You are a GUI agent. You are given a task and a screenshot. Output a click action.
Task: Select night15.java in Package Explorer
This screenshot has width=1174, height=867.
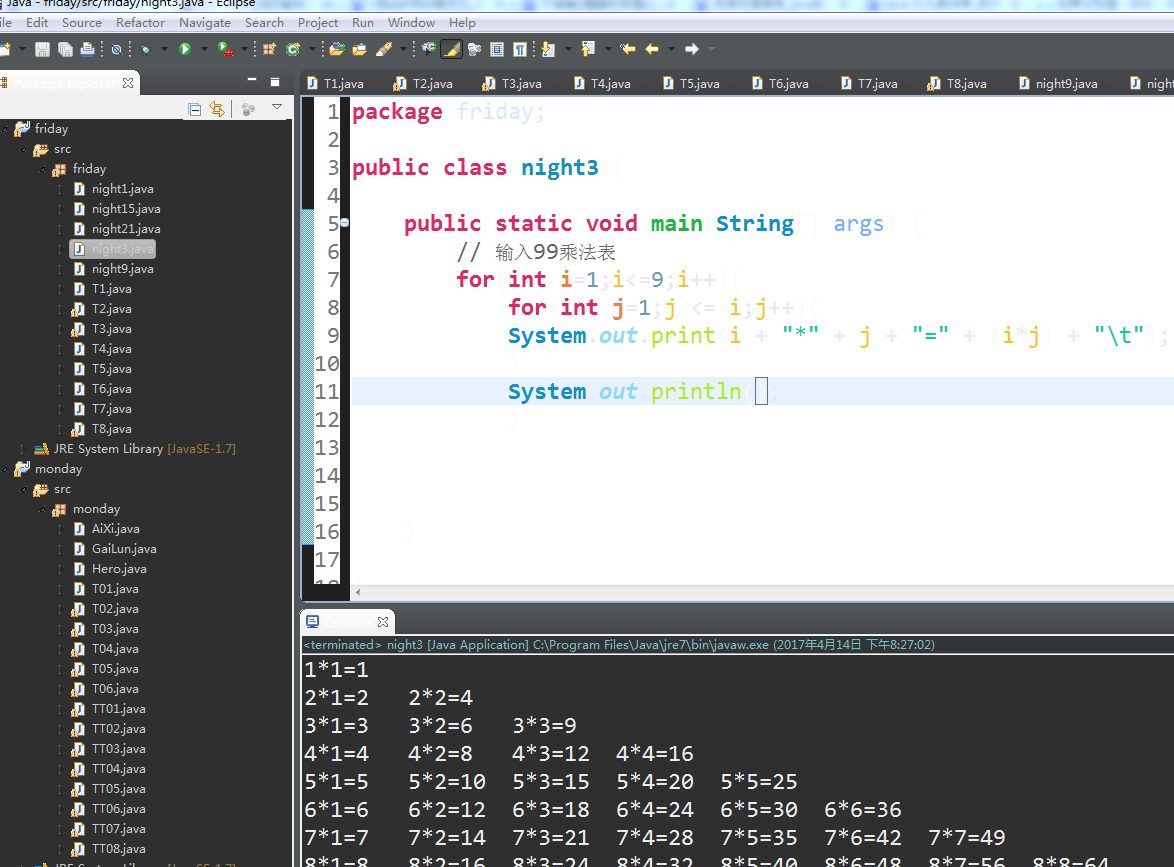117,209
